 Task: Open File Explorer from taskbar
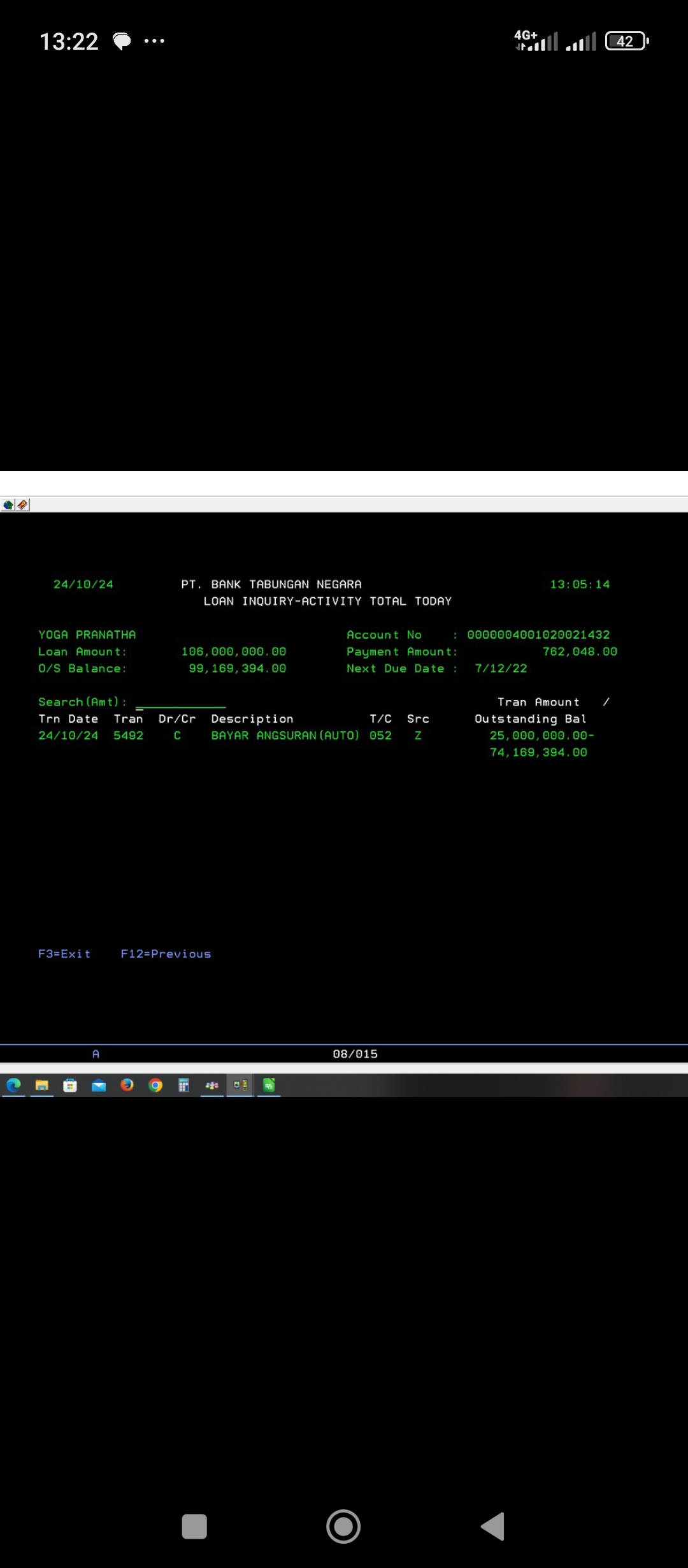pos(42,1085)
